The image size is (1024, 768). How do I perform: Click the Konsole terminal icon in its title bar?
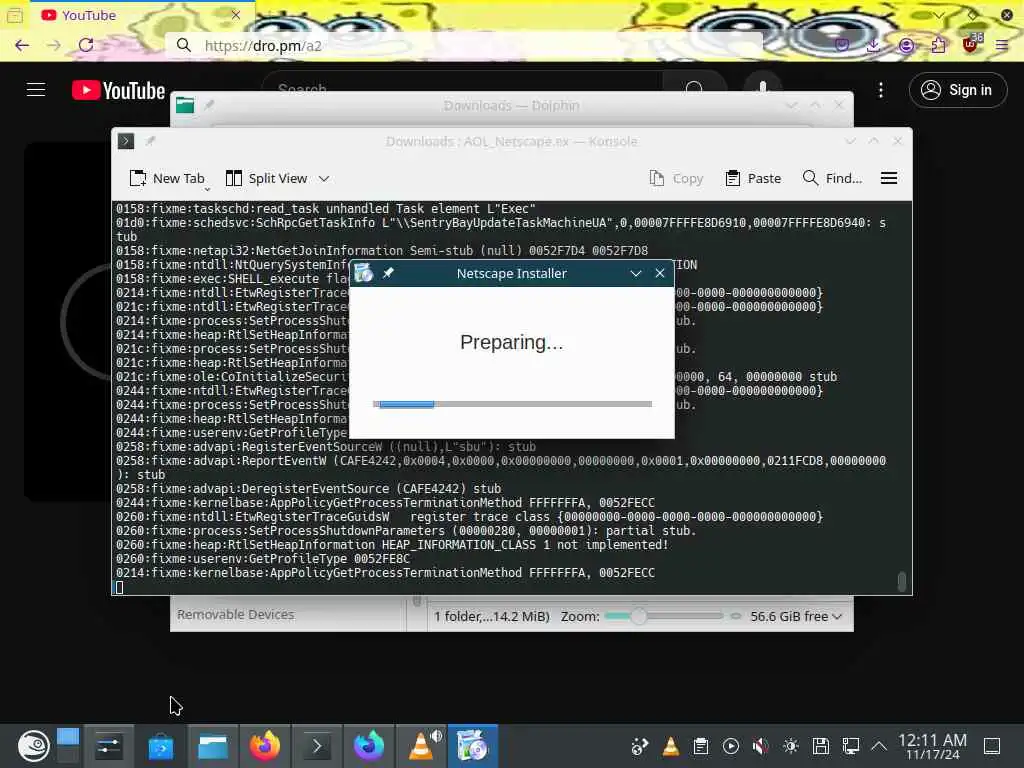126,141
